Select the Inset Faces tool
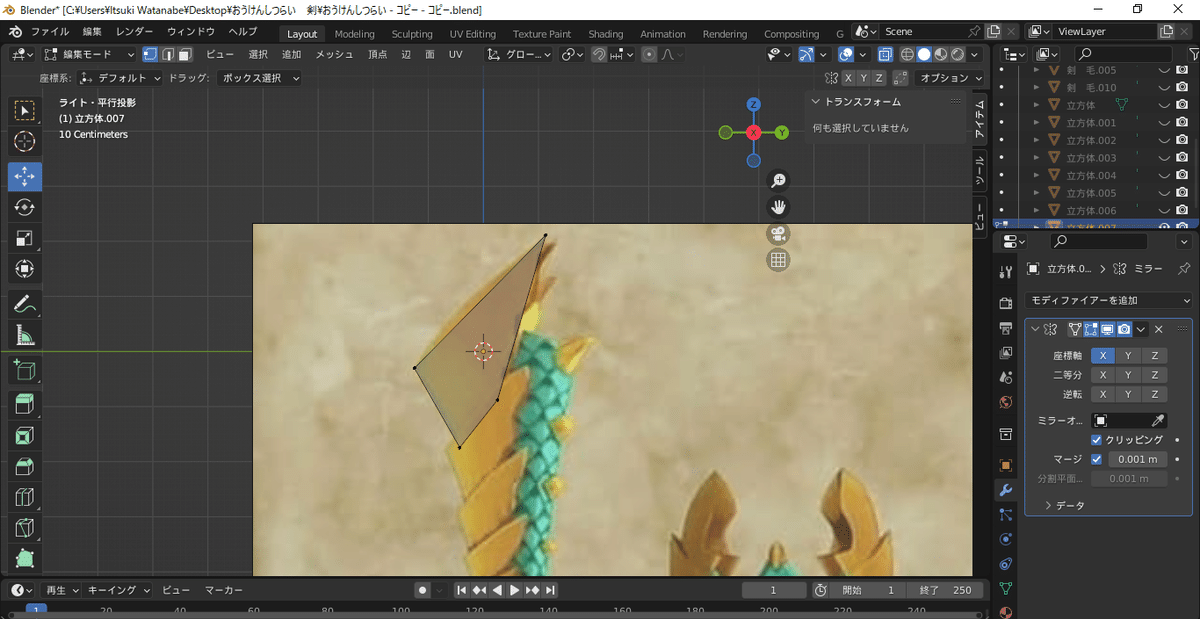This screenshot has height=619, width=1200. click(x=25, y=436)
